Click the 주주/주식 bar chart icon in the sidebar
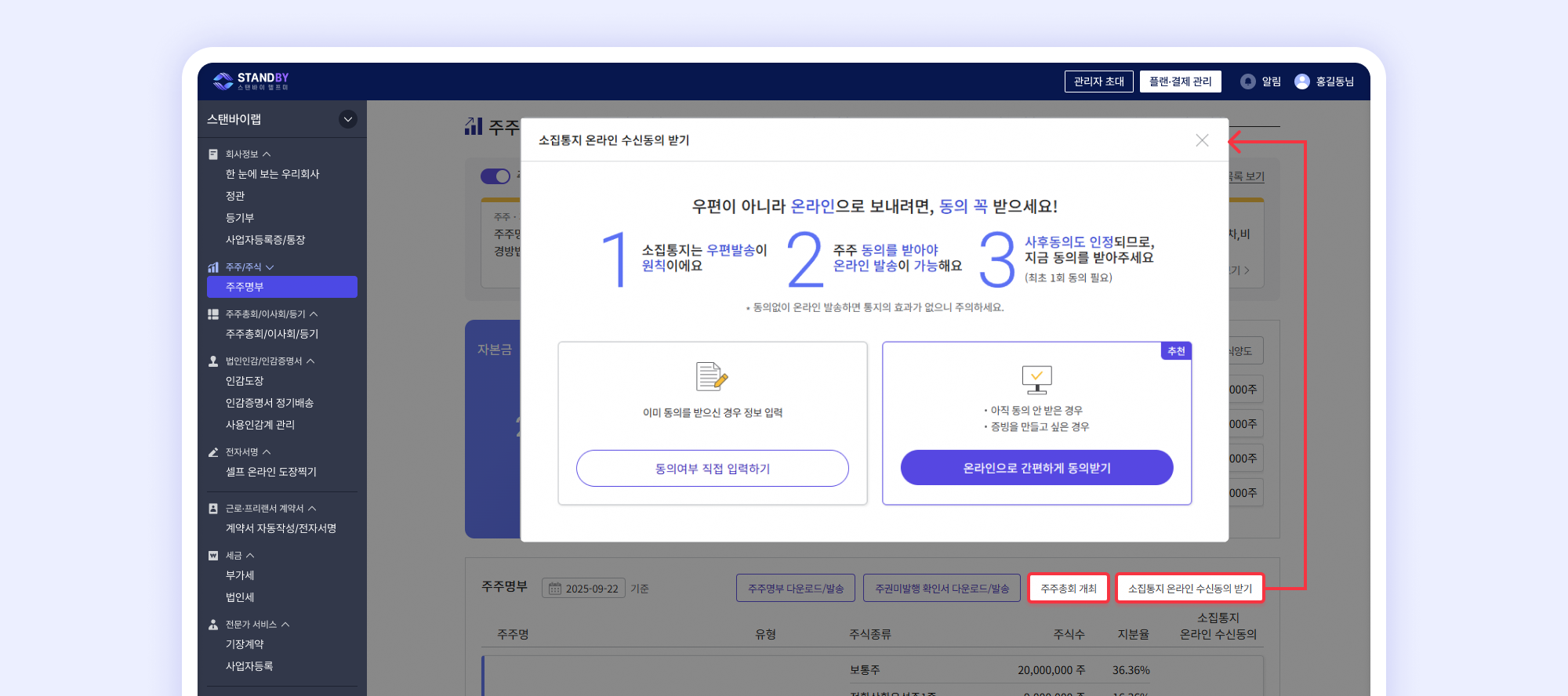This screenshot has width=1568, height=696. tap(213, 267)
